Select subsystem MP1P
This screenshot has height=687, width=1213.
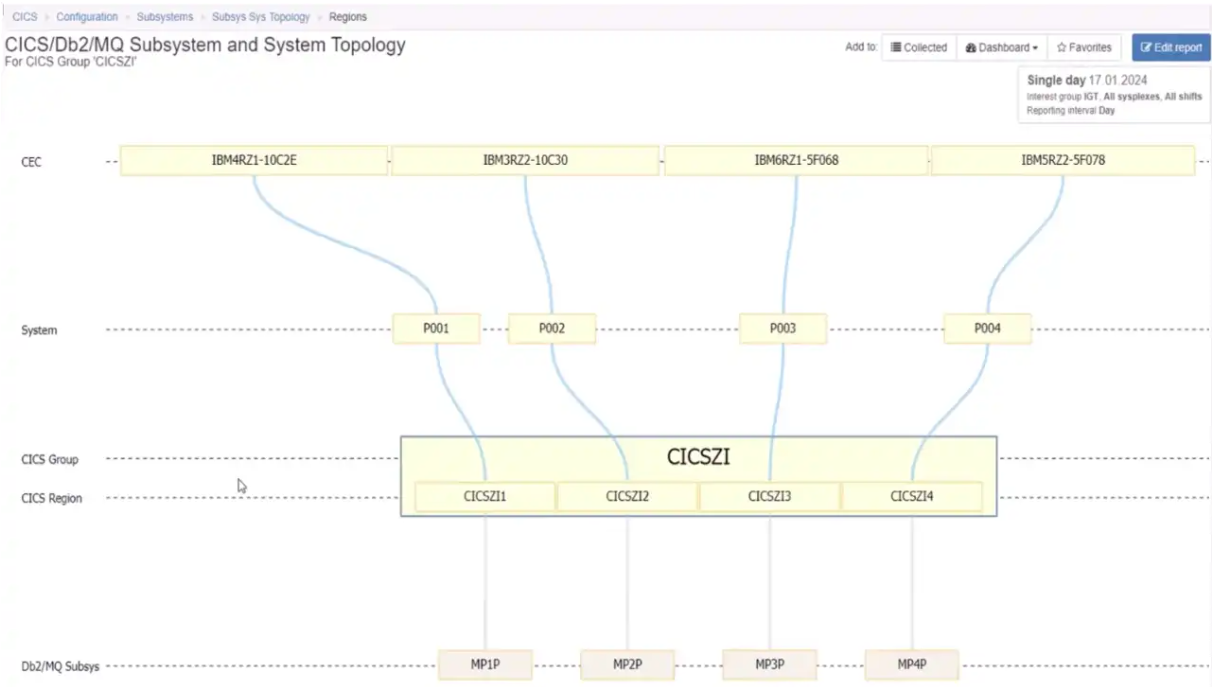click(x=485, y=664)
